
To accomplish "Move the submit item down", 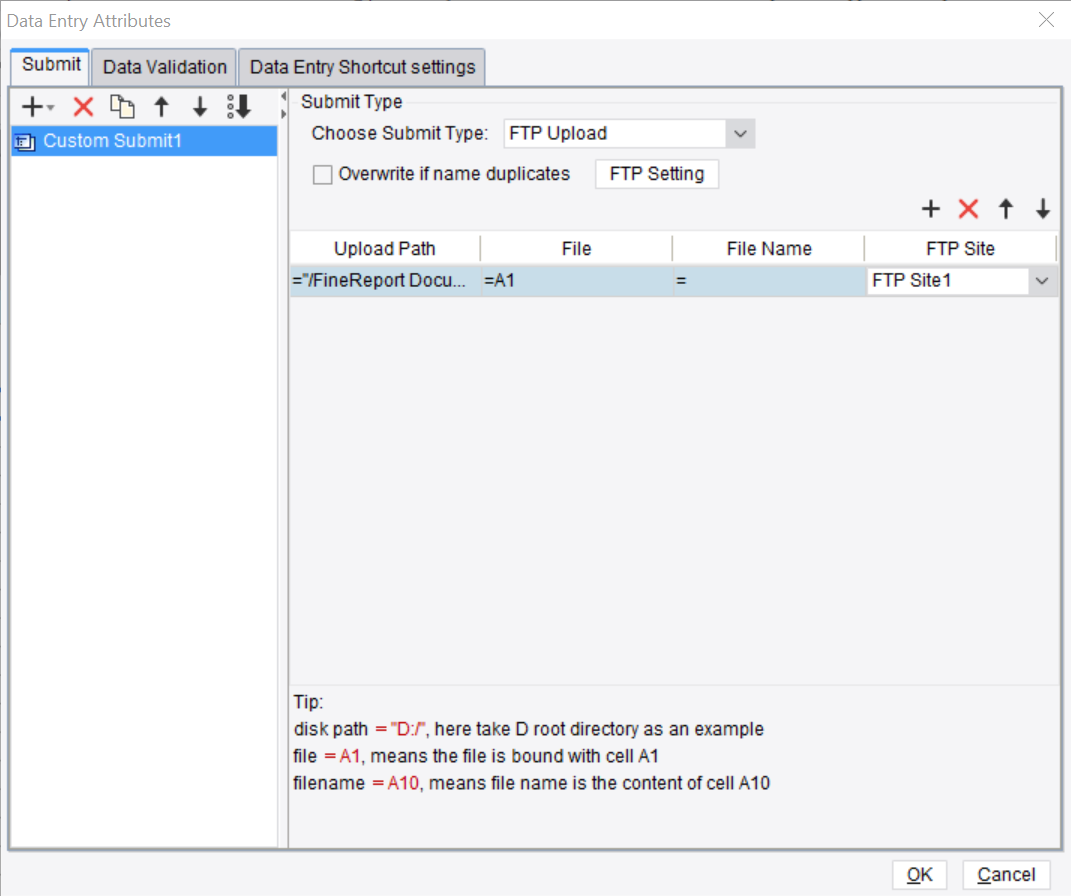I will point(199,107).
